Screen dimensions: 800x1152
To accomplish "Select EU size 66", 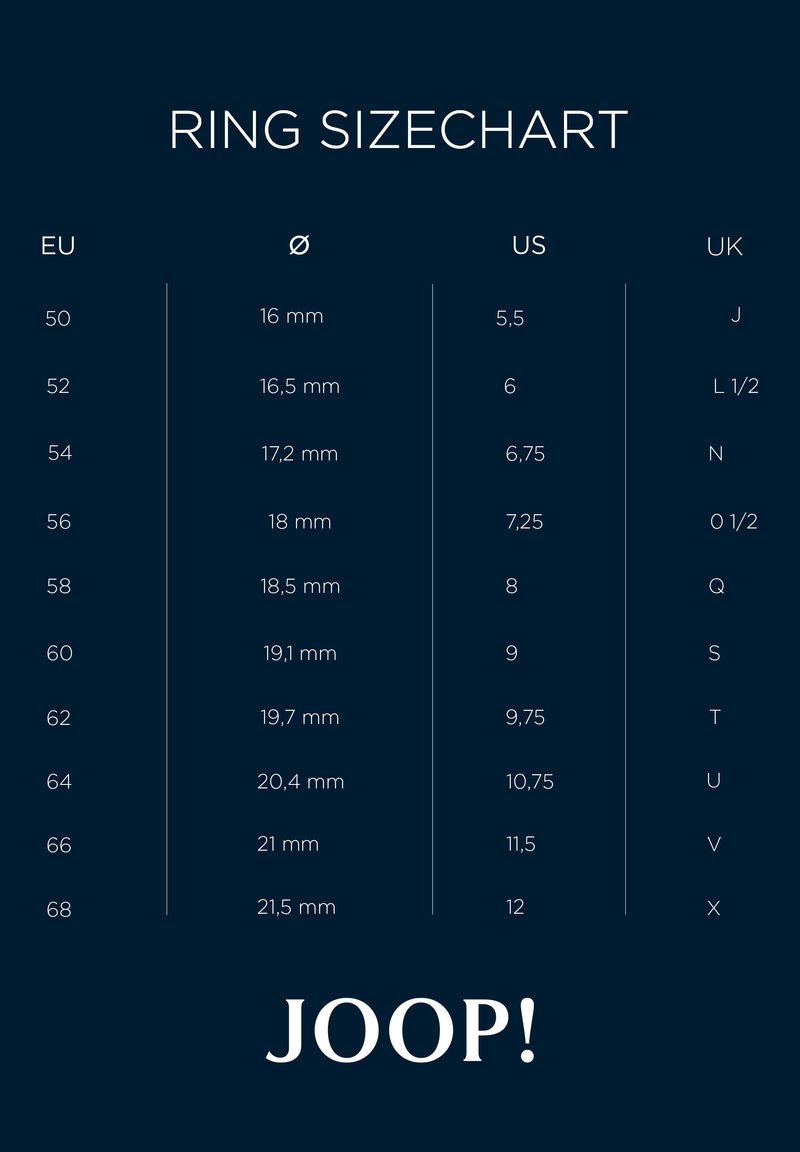I will pyautogui.click(x=59, y=846).
